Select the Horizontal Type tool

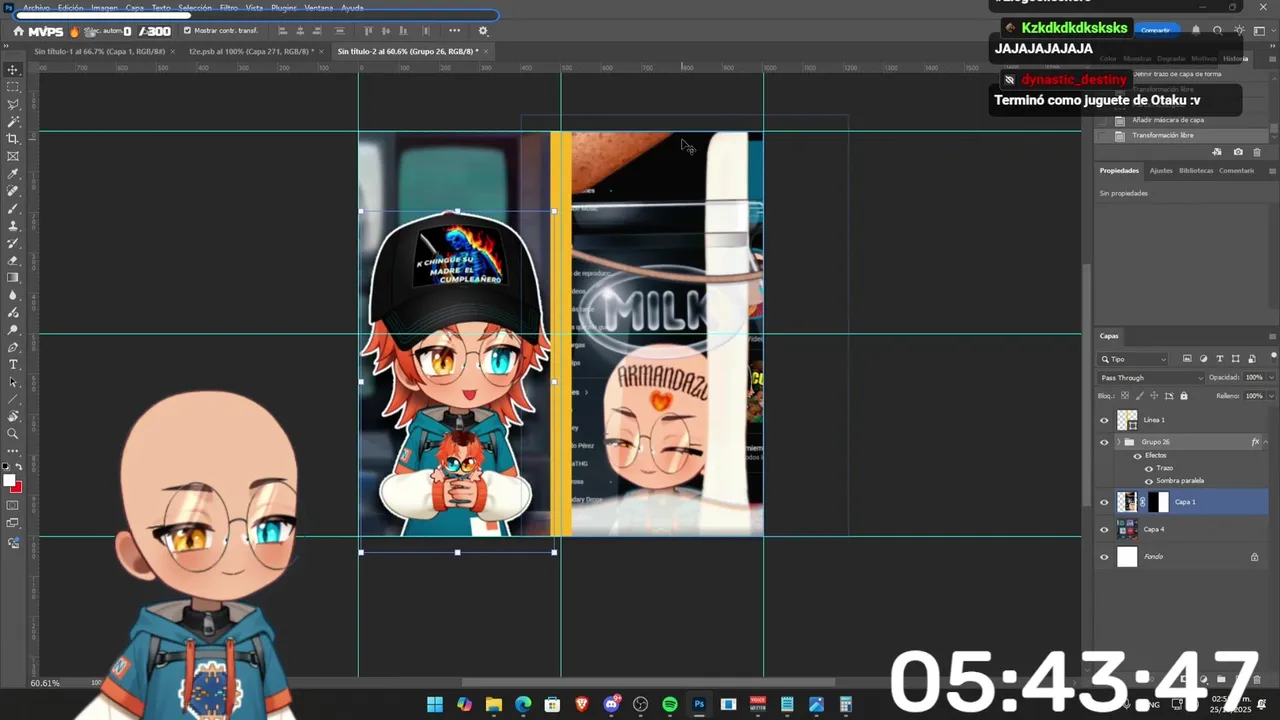13,364
